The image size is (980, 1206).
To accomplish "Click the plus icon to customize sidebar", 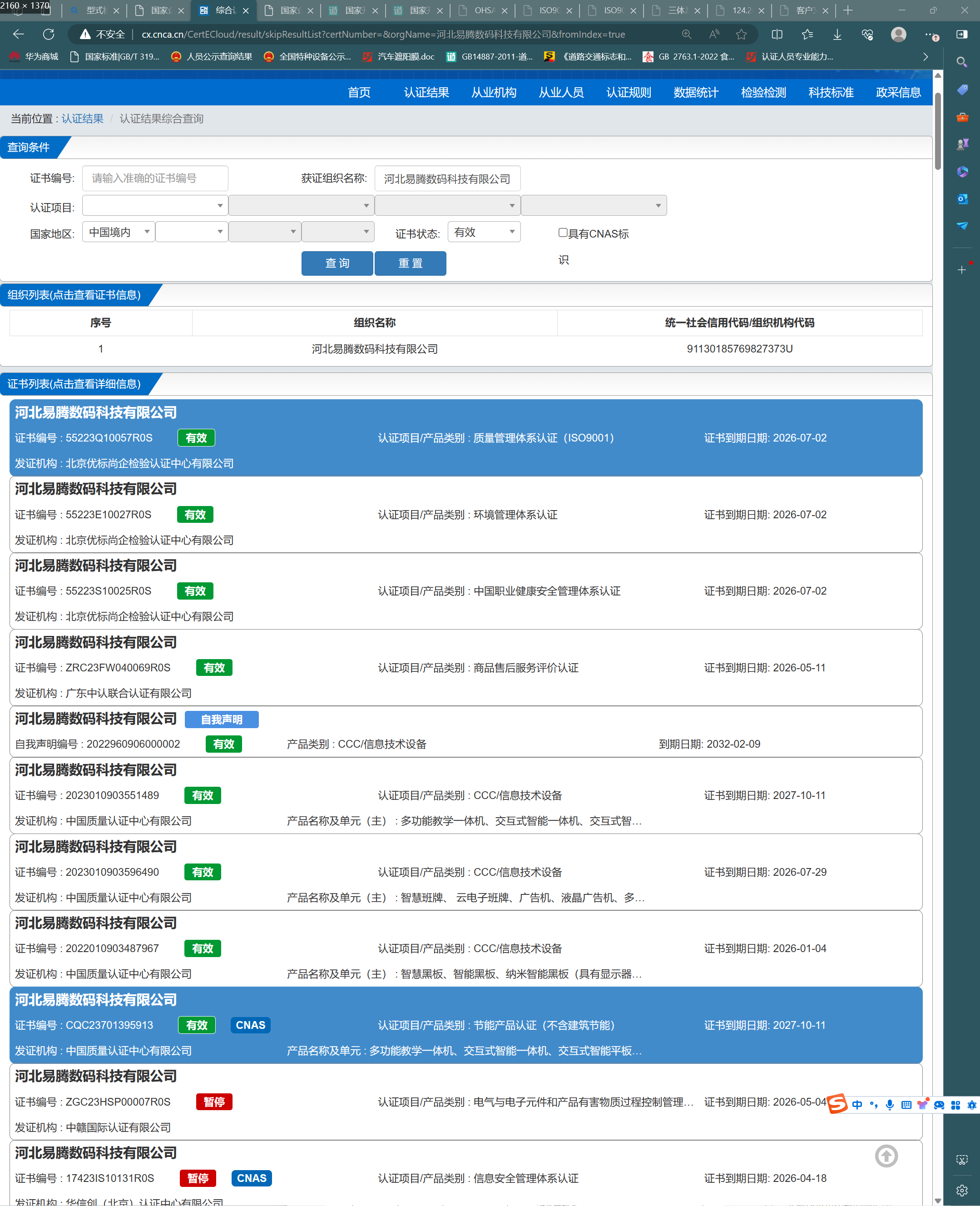I will tap(962, 269).
